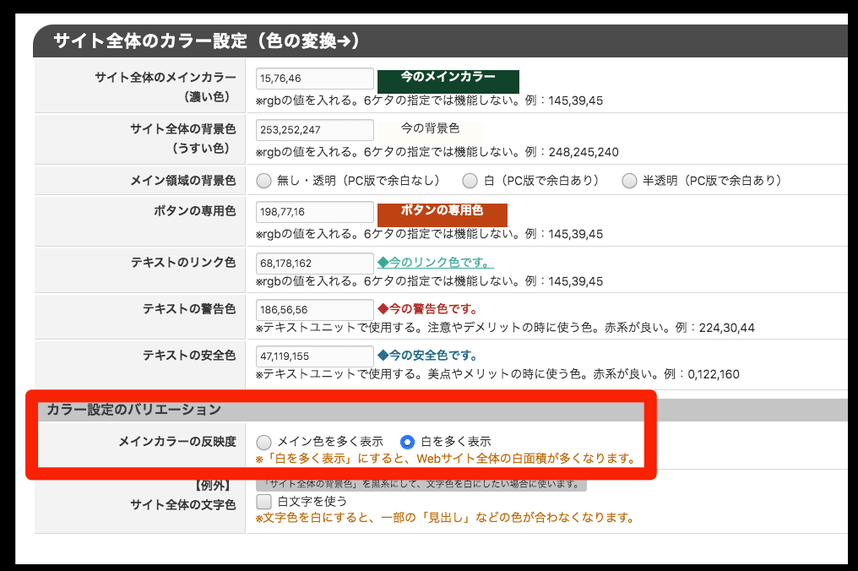Screen dimensions: 858x571
Task: Enable the 白文字を使う checkbox
Action: (264, 500)
